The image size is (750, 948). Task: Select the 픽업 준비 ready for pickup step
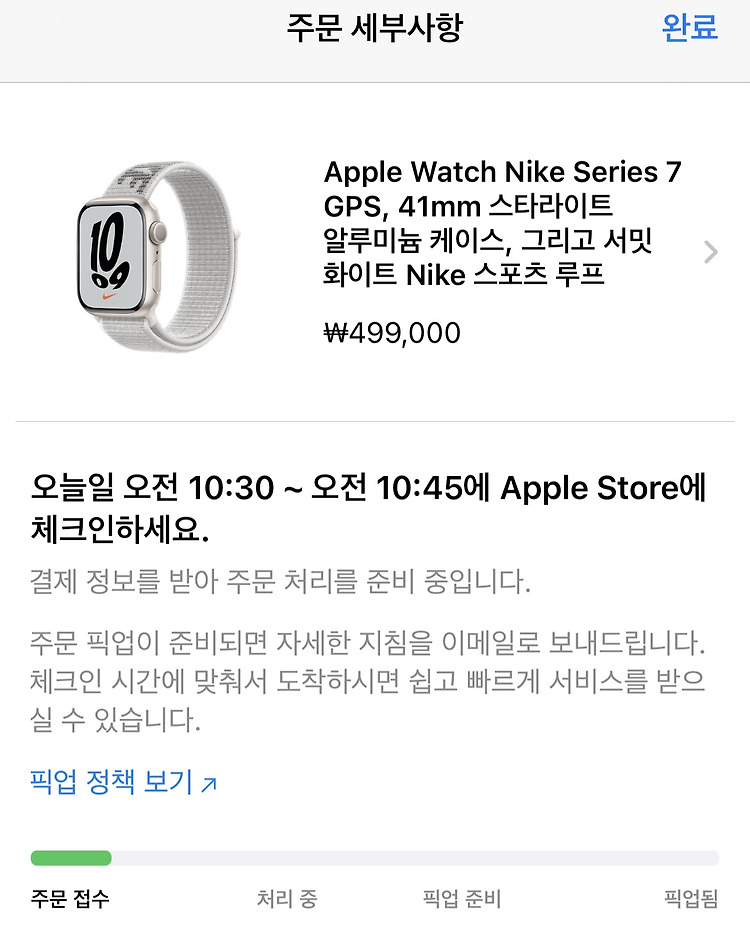point(462,899)
